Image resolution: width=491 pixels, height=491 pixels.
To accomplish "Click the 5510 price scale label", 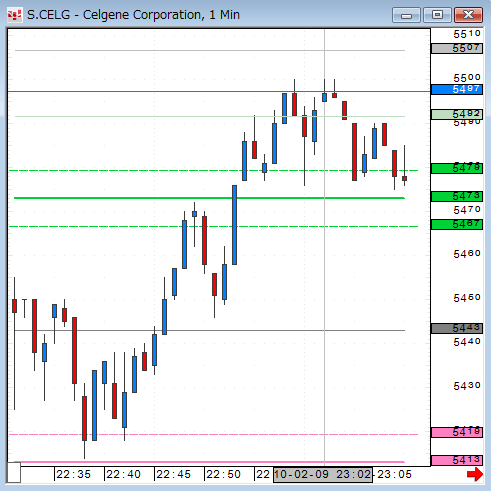I will pyautogui.click(x=467, y=34).
